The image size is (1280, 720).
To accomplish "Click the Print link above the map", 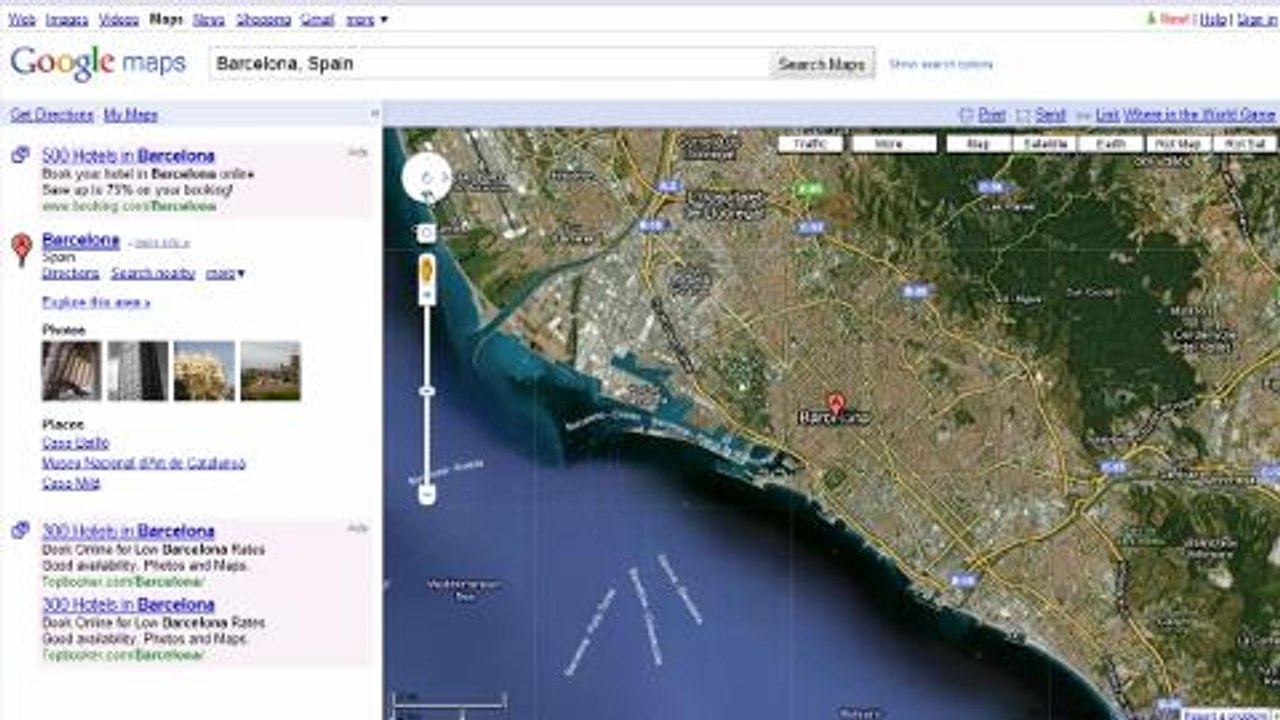I will tap(992, 115).
